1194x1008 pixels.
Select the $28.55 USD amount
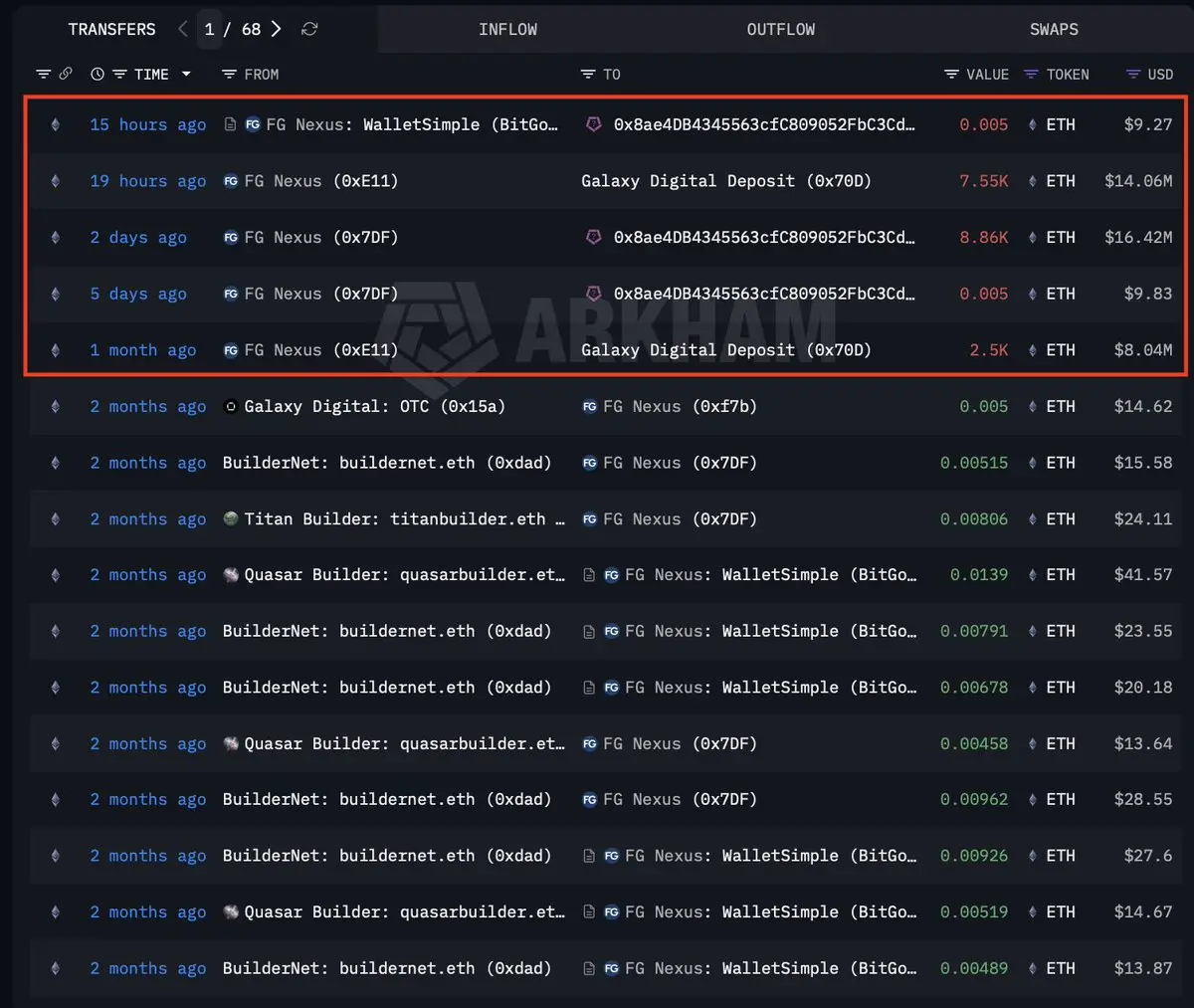click(1143, 799)
